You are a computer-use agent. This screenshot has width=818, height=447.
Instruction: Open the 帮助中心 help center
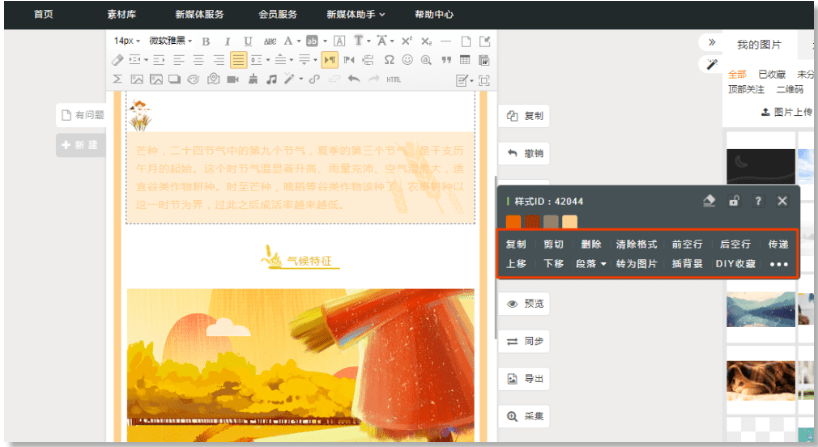coord(434,15)
